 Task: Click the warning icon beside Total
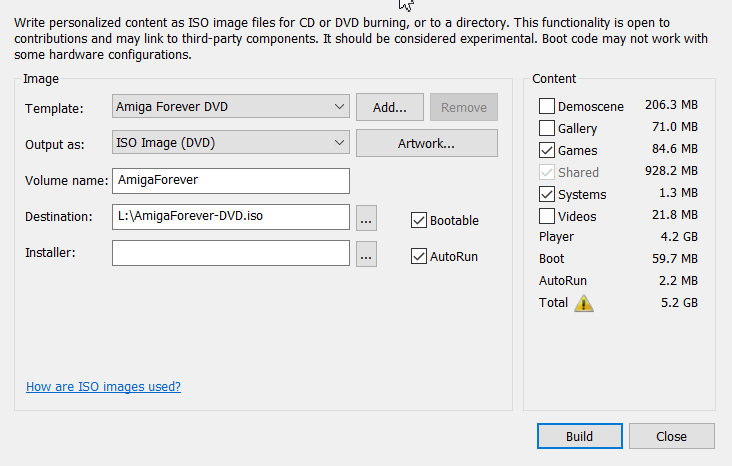(x=584, y=304)
